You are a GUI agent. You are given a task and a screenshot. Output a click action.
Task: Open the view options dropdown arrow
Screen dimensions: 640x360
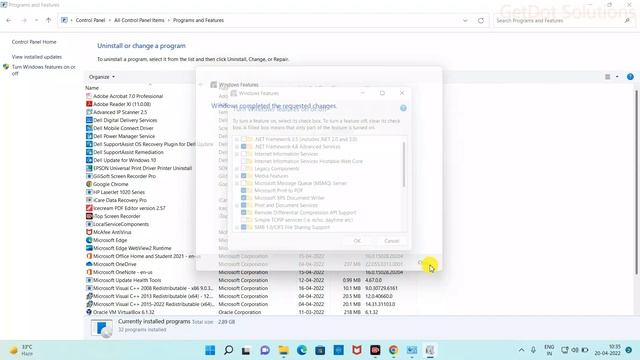pyautogui.click(x=617, y=77)
